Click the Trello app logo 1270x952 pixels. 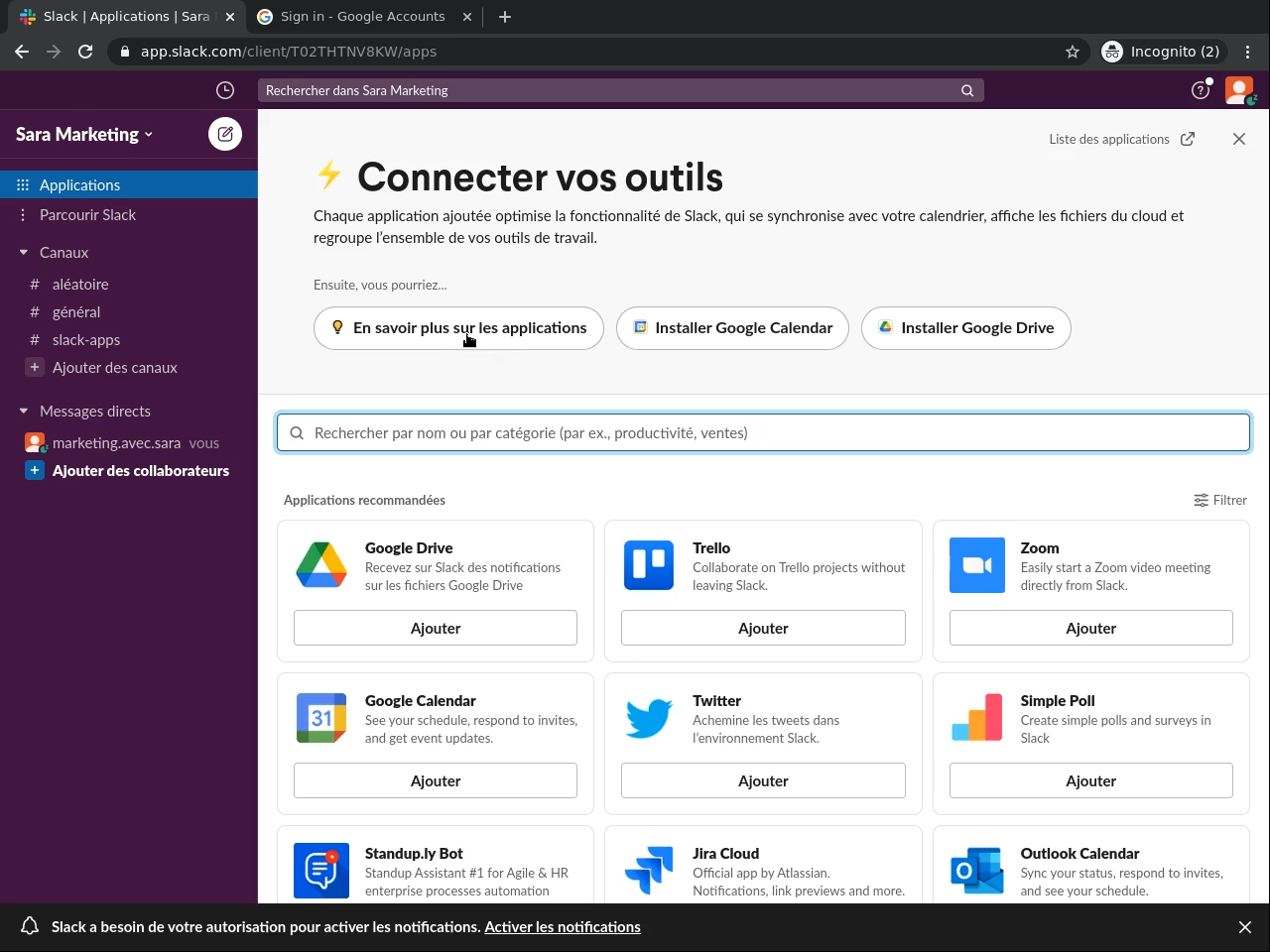click(x=649, y=565)
